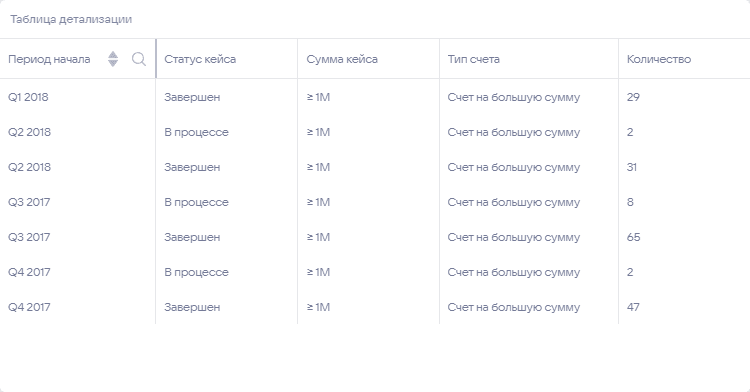Click Завершен status in Q1 2018 row

pyautogui.click(x=192, y=97)
